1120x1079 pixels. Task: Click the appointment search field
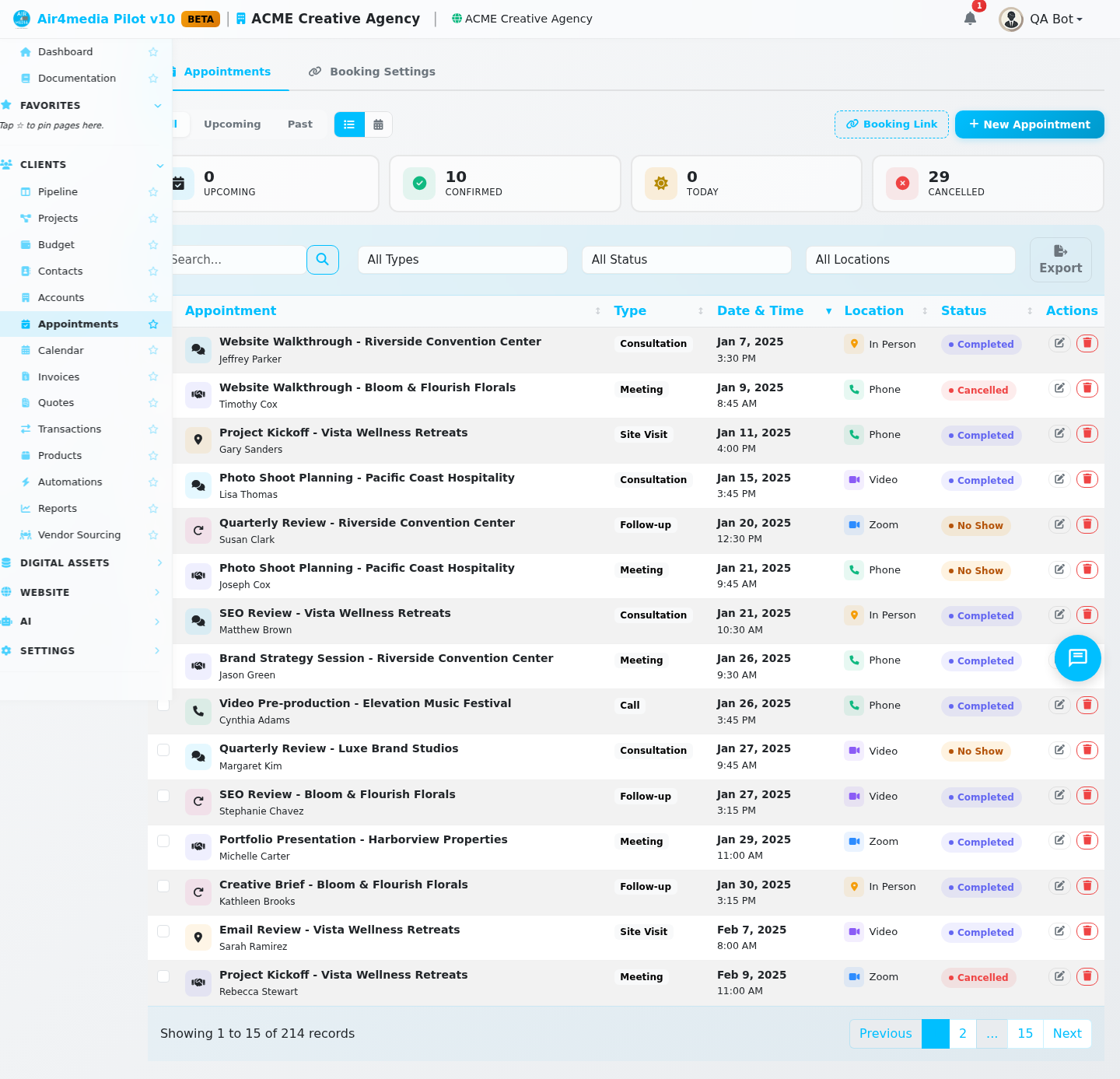coord(237,260)
